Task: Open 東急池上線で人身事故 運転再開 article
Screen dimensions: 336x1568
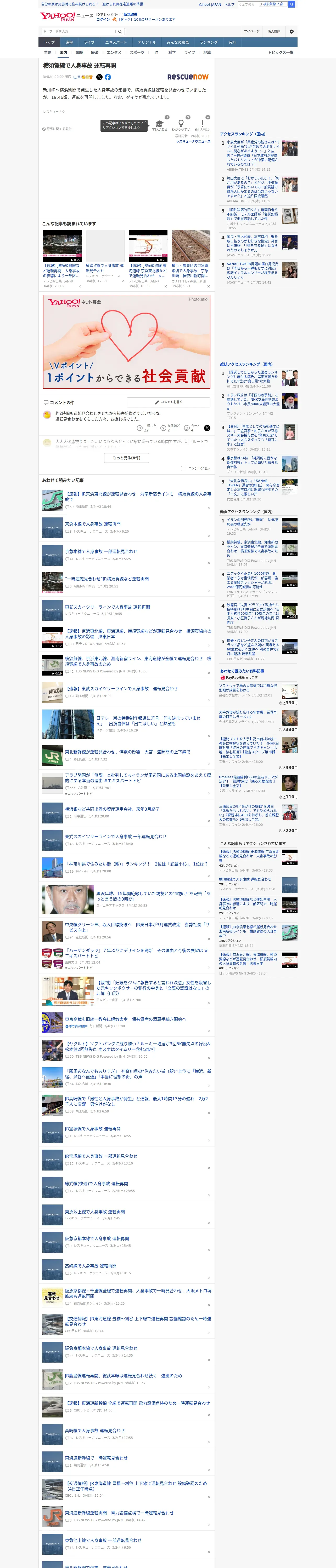Action: click(94, 1211)
